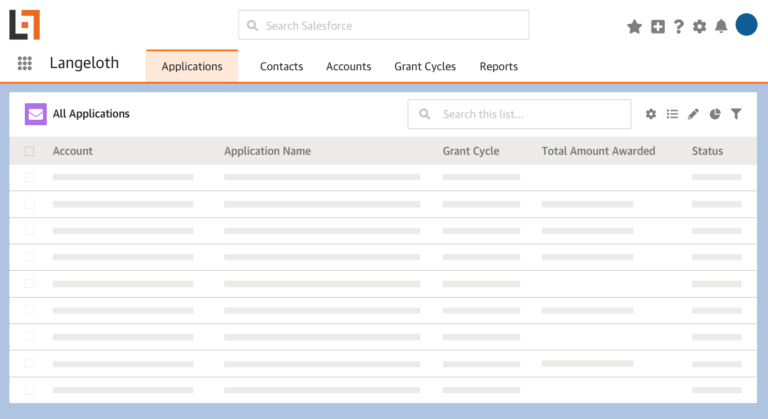Image resolution: width=768 pixels, height=419 pixels.
Task: Switch to the Contacts tab
Action: coord(282,66)
